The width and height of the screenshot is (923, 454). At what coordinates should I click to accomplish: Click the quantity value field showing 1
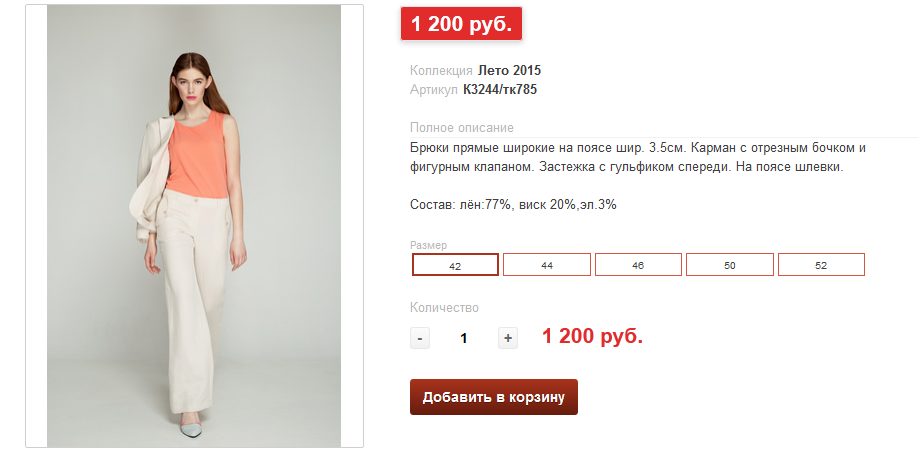pyautogui.click(x=464, y=339)
